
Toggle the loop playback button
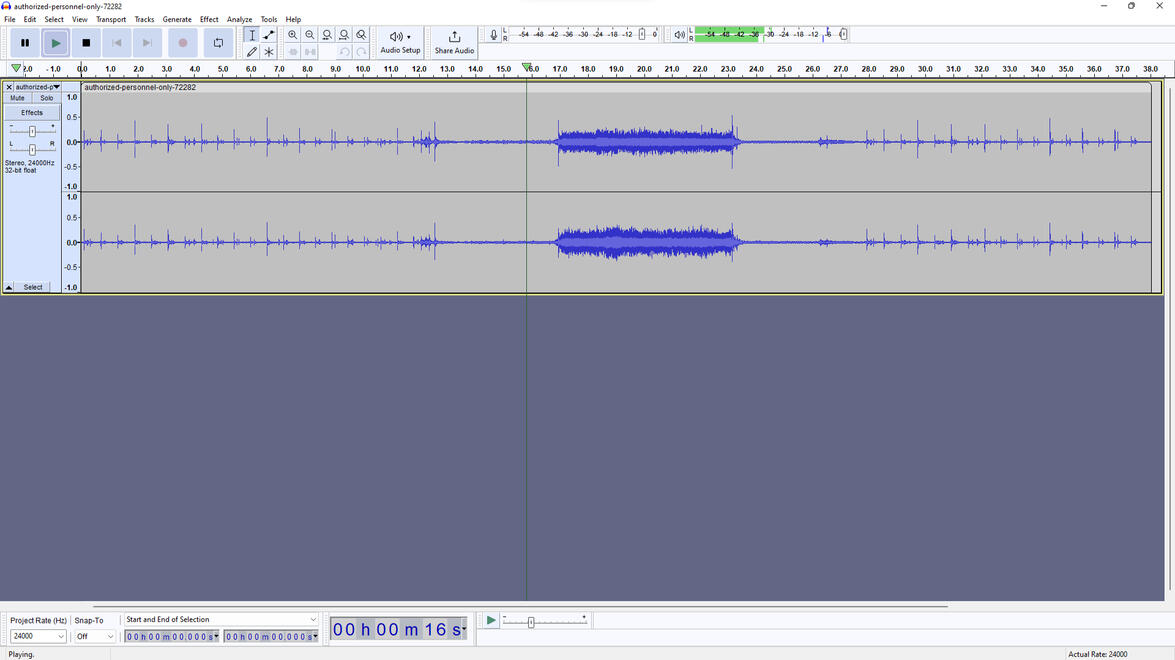218,43
